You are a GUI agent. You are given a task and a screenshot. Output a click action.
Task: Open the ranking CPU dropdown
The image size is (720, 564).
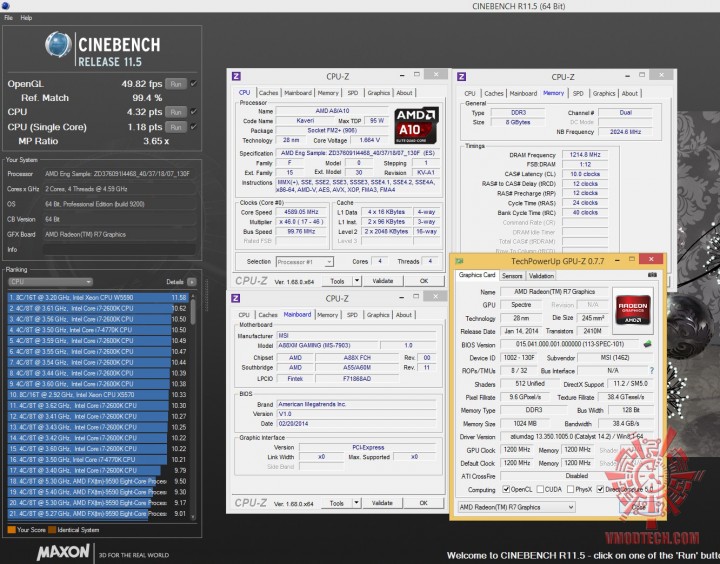point(50,282)
